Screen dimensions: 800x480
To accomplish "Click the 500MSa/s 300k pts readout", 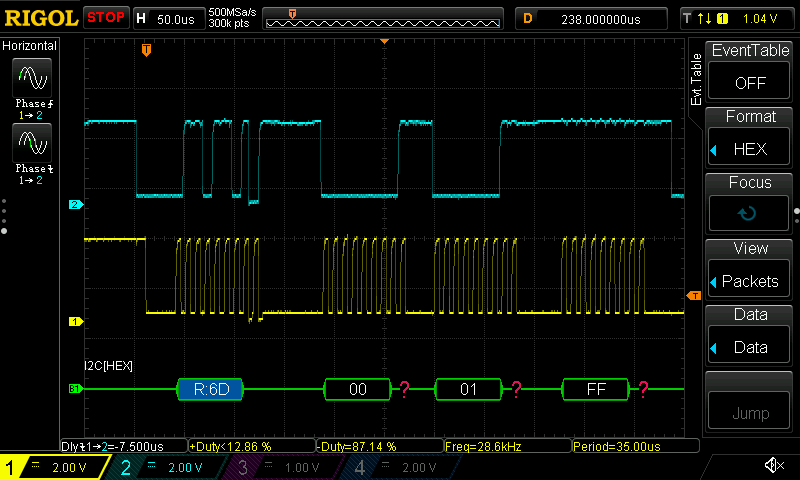I will (233, 18).
